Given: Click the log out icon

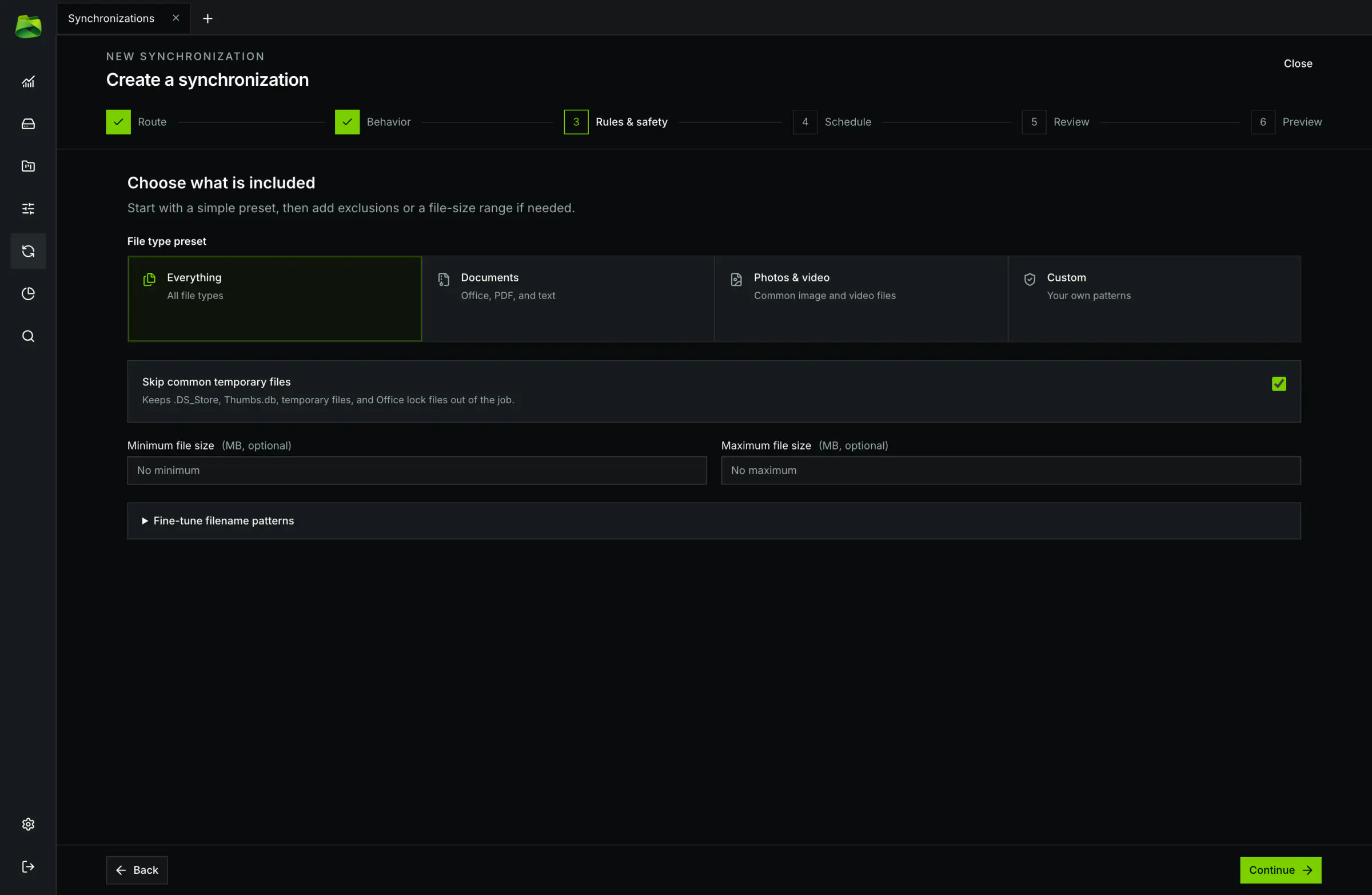Looking at the screenshot, I should pos(28,867).
